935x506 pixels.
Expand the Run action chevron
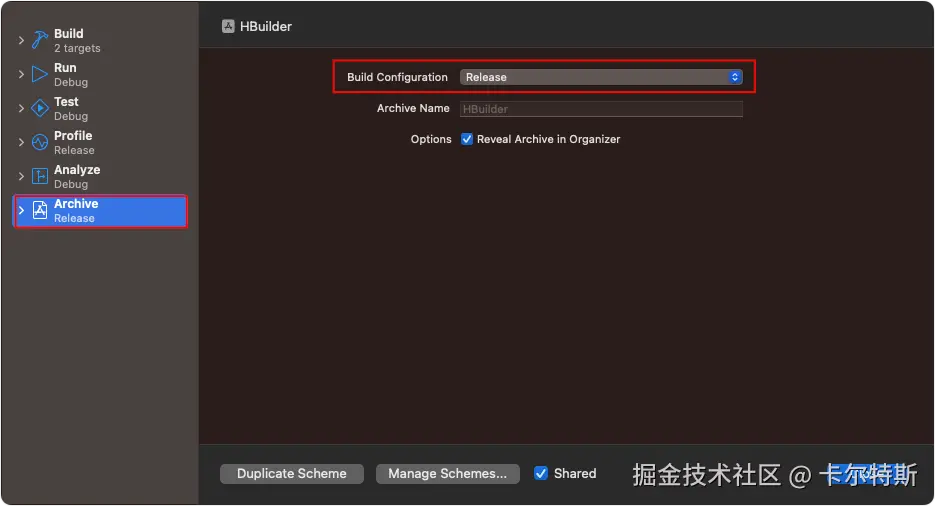pyautogui.click(x=21, y=74)
